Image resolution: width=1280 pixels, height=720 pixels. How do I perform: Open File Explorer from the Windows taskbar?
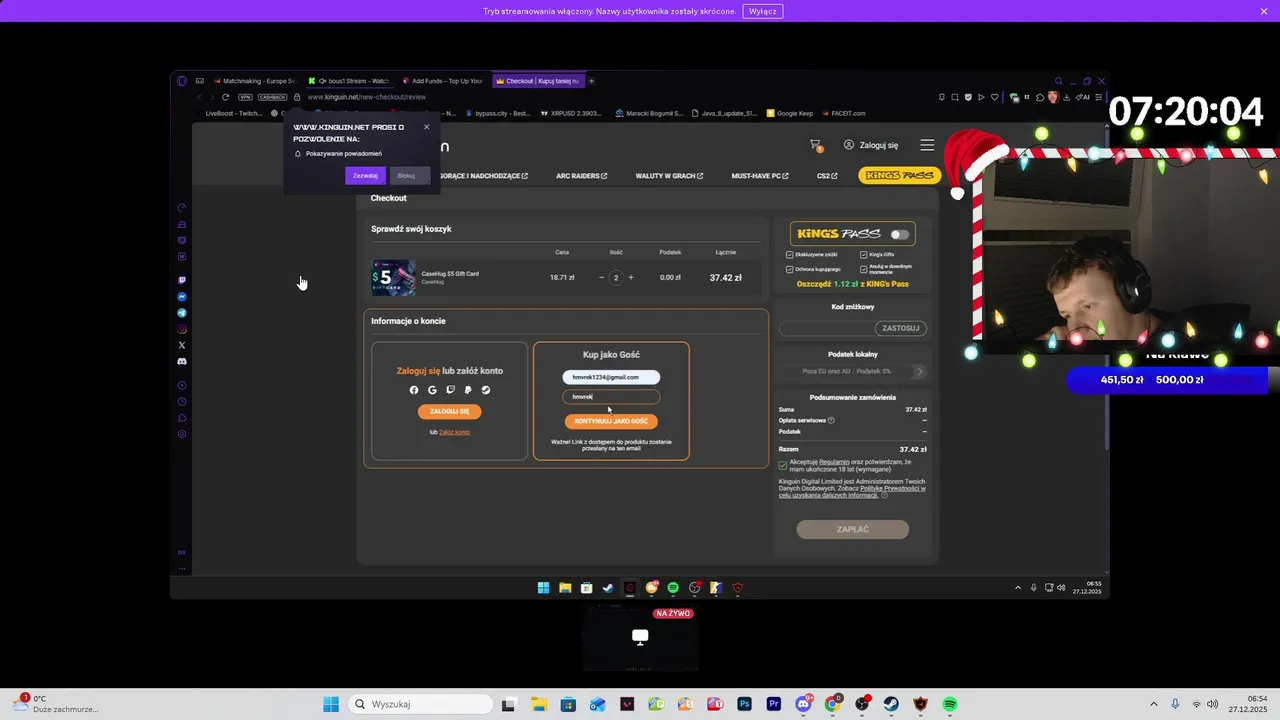pyautogui.click(x=538, y=704)
